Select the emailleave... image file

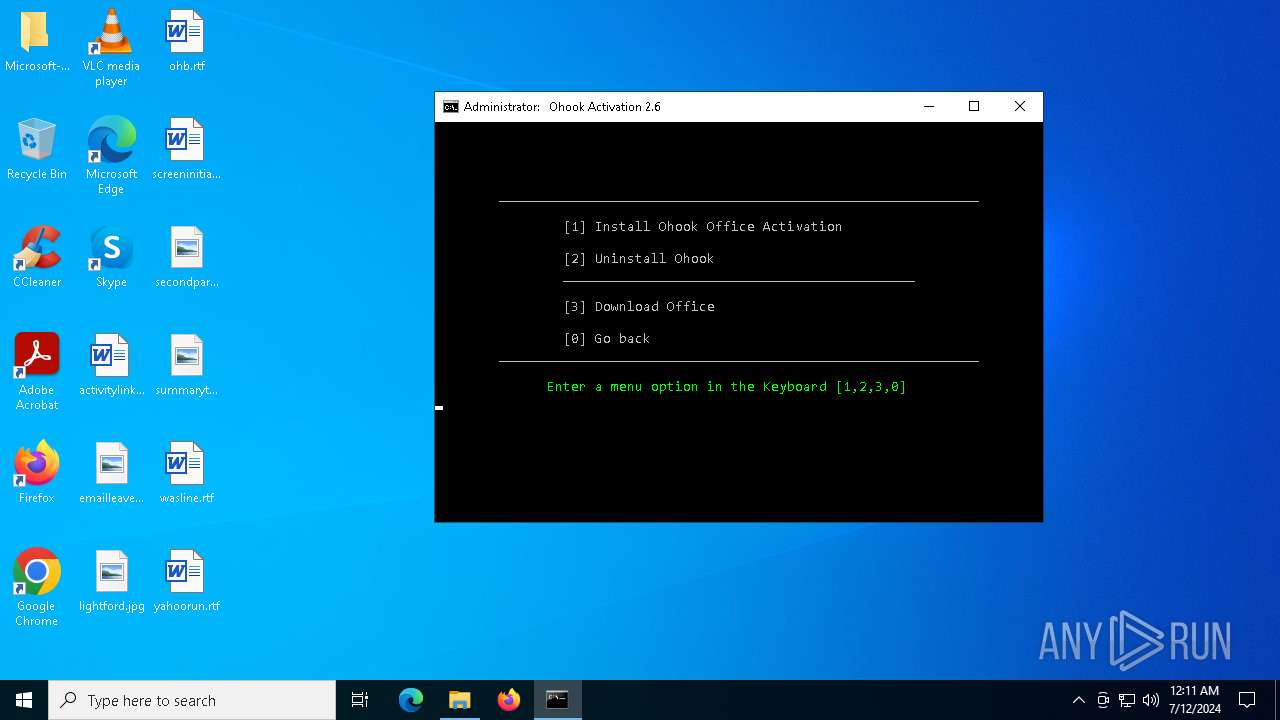[x=111, y=474]
